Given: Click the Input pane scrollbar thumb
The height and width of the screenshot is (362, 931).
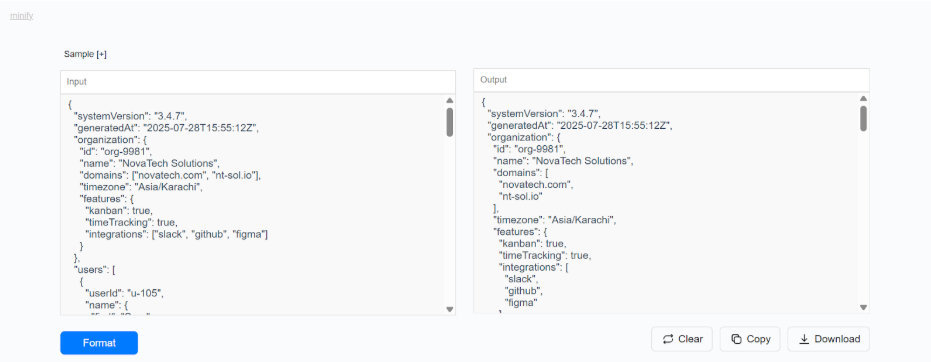Looking at the screenshot, I should 449,122.
